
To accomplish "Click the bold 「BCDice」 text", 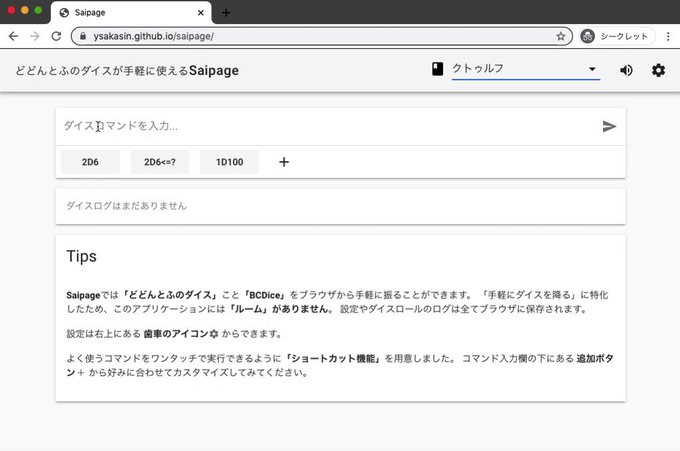I will click(265, 295).
